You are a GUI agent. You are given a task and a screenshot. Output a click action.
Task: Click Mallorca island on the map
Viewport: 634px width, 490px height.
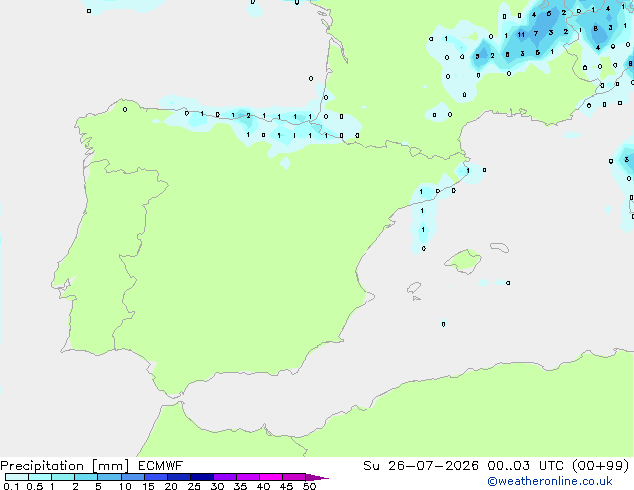point(463,262)
